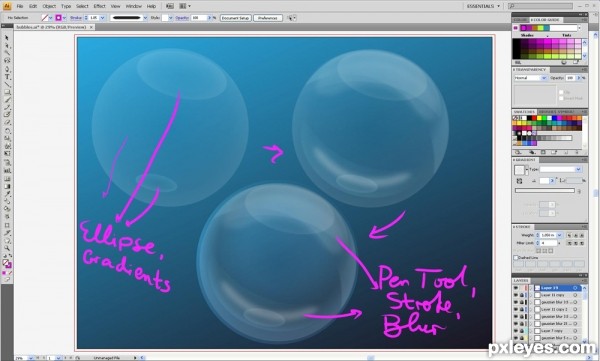Screen dimensions: 600x361
Task: Select the Blend tool
Action: 7,202
